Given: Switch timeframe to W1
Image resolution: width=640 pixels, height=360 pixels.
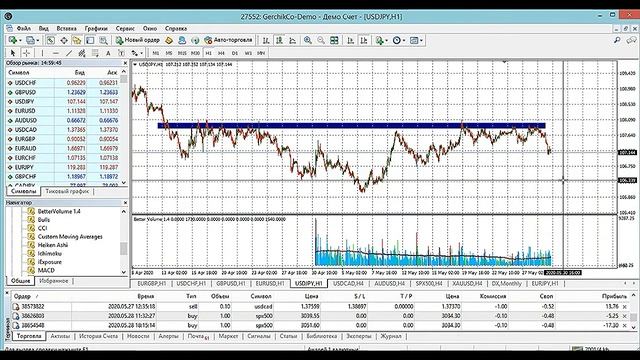Looking at the screenshot, I should 248,53.
